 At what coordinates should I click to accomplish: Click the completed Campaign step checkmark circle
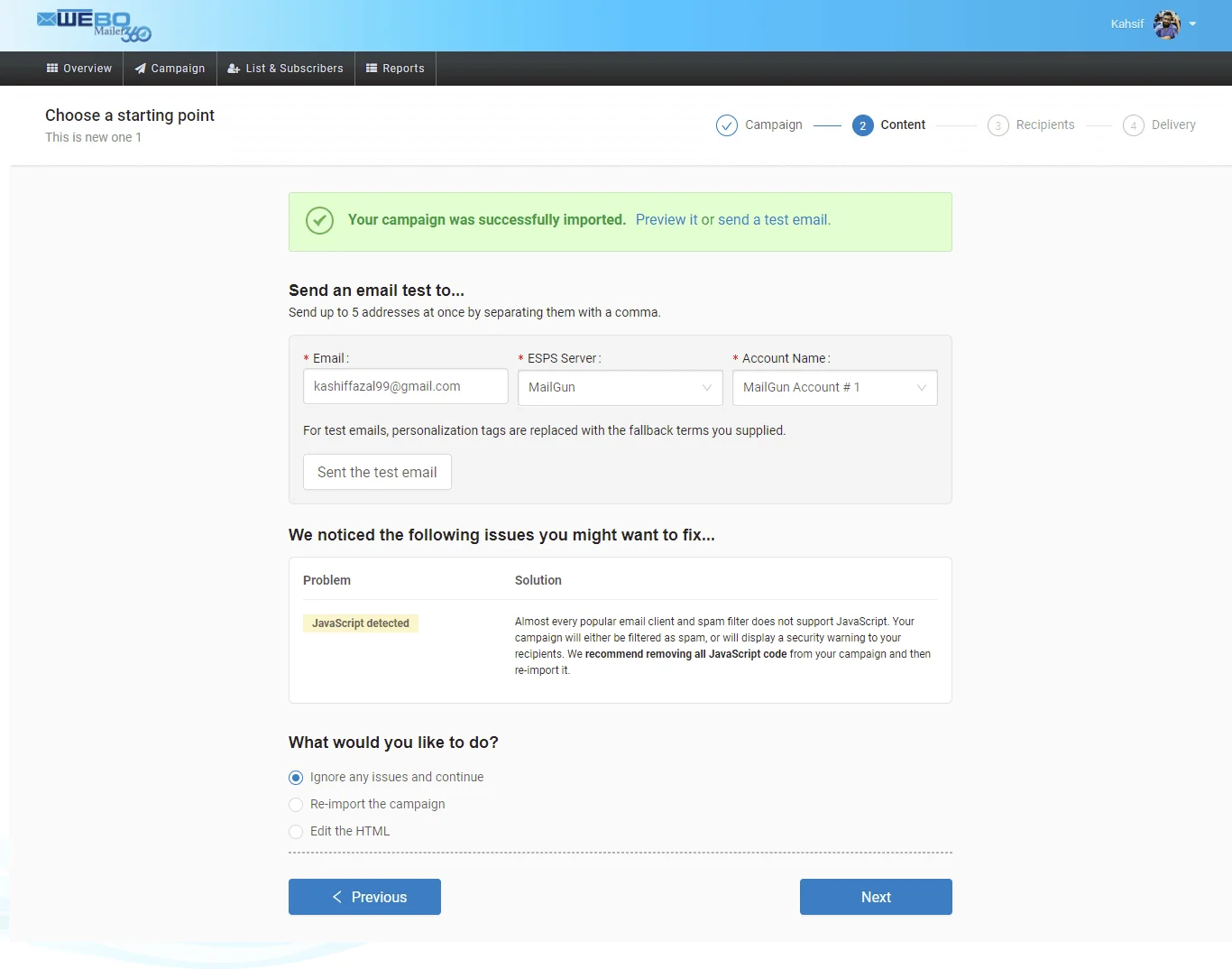(x=726, y=125)
